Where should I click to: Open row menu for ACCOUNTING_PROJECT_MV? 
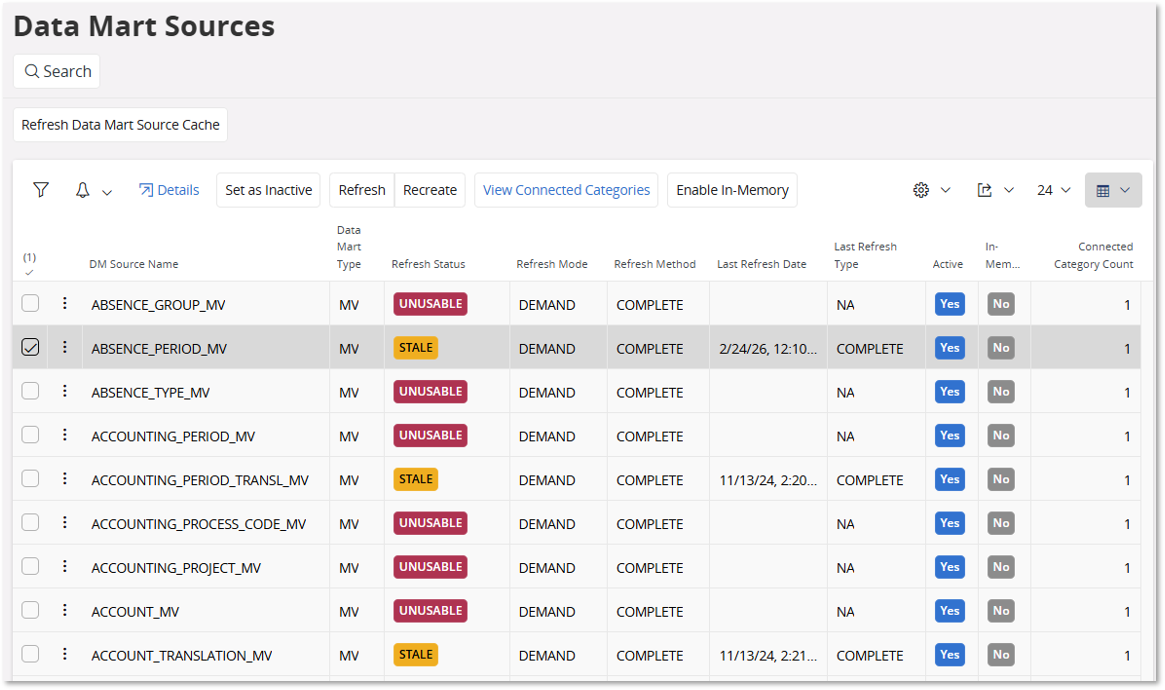click(65, 566)
